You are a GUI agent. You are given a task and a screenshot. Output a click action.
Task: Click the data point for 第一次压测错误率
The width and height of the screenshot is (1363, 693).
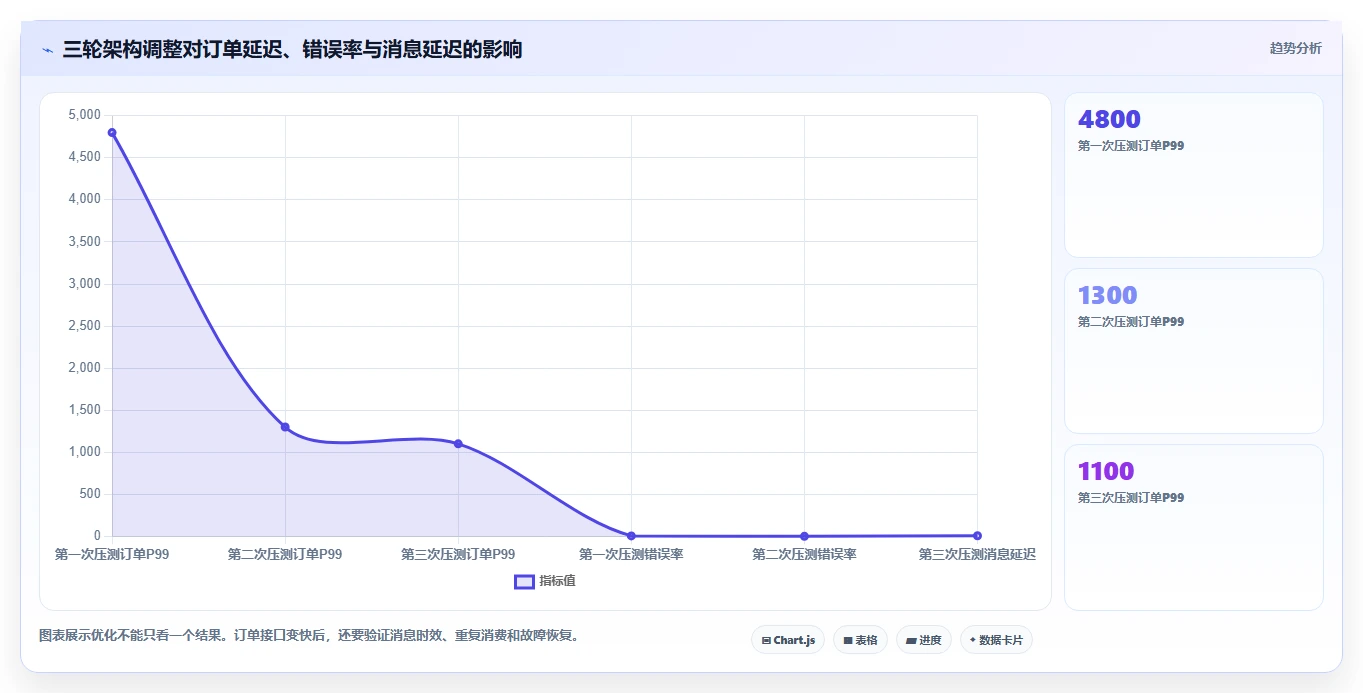[x=631, y=536]
